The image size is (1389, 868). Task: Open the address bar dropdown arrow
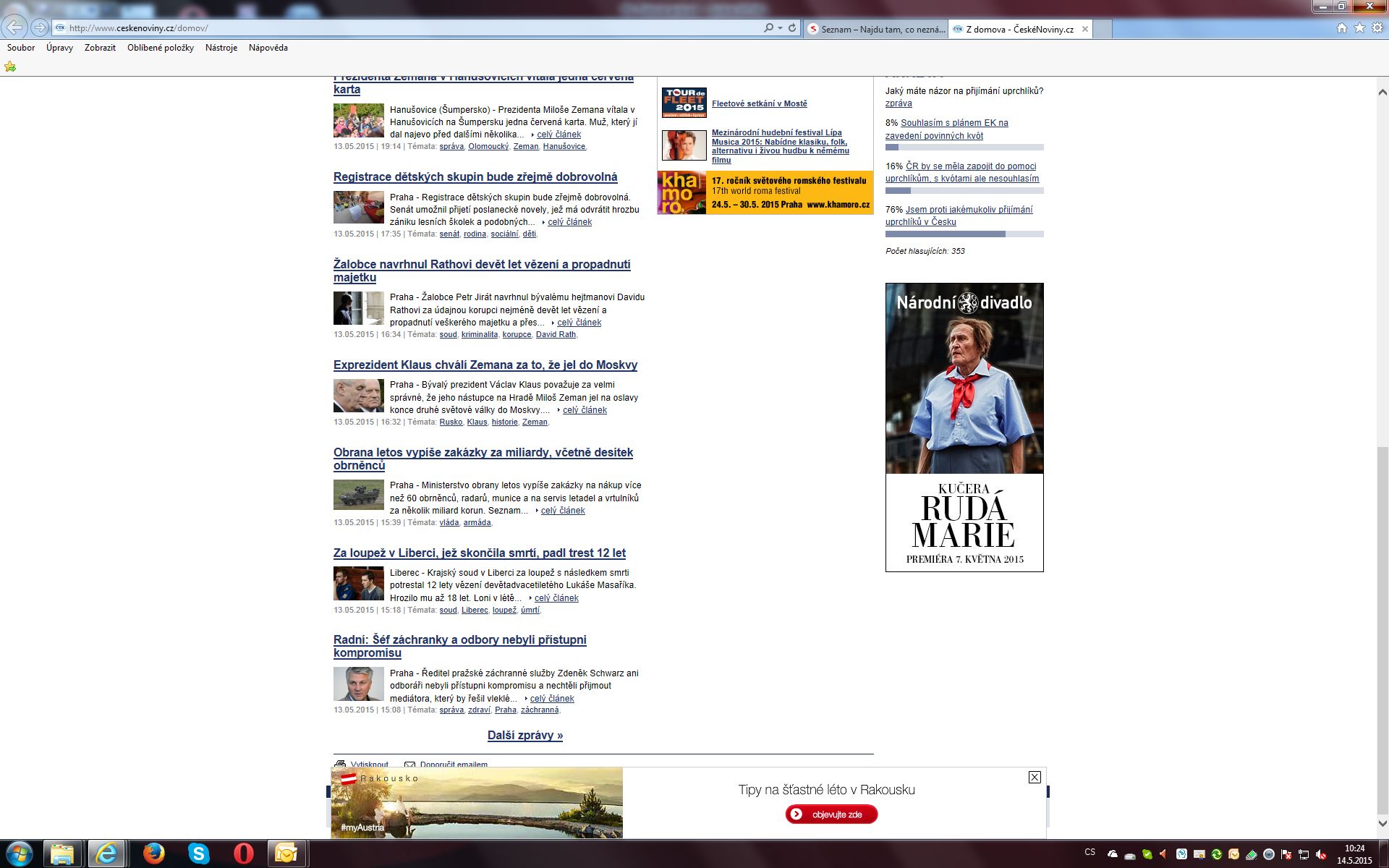point(780,28)
